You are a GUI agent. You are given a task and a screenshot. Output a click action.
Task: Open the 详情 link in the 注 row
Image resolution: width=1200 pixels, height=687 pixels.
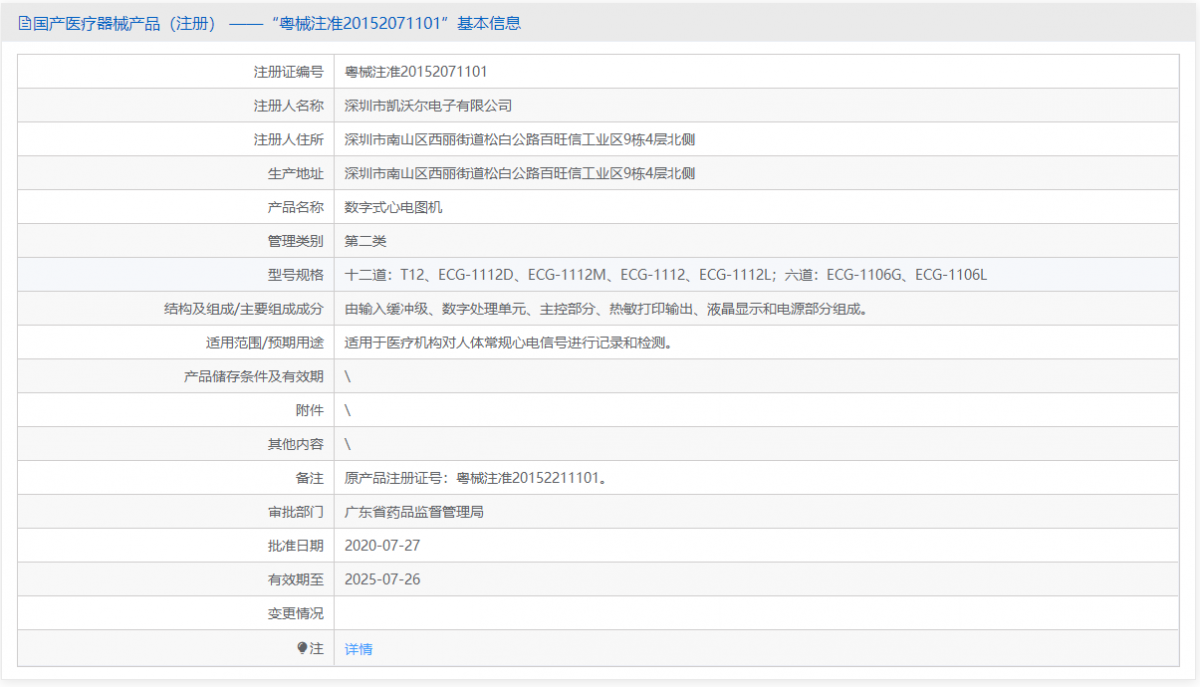pos(359,649)
